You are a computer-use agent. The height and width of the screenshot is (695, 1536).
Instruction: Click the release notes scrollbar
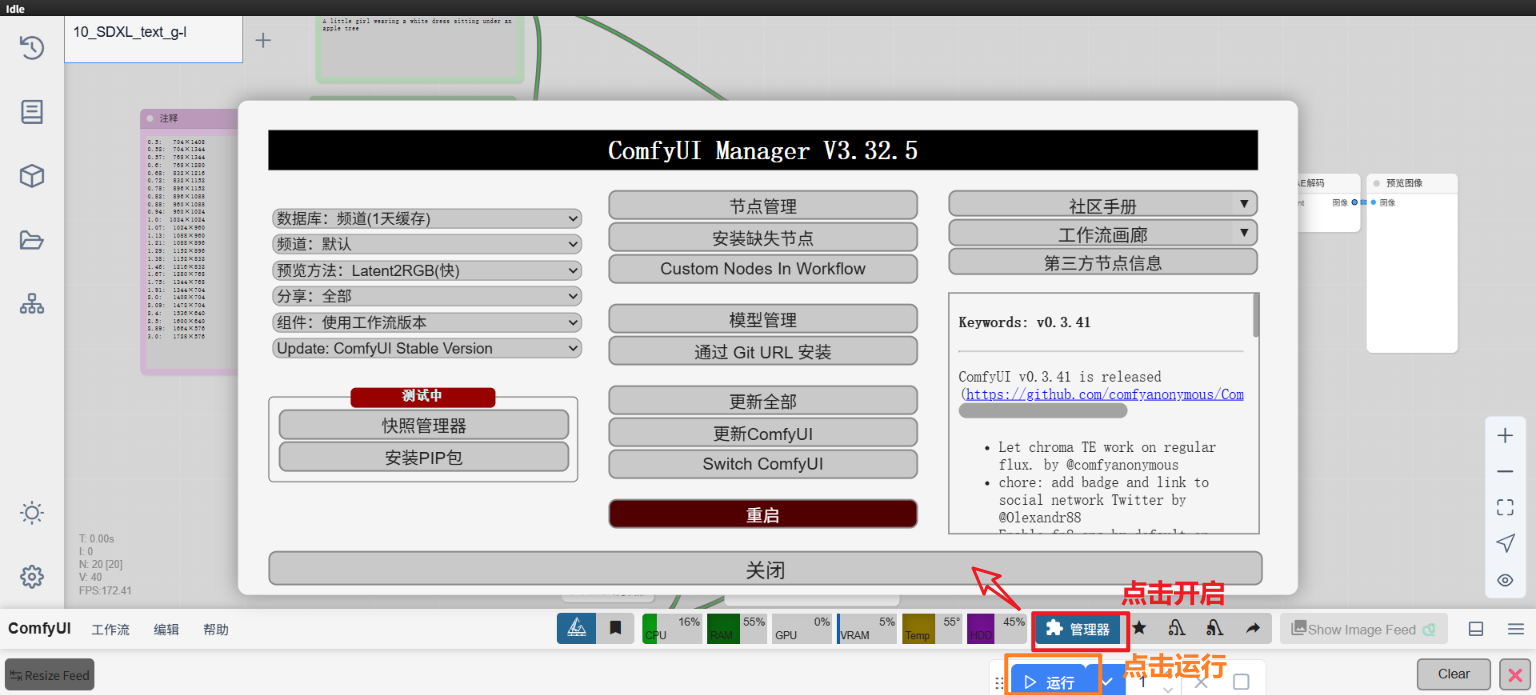[x=1256, y=316]
